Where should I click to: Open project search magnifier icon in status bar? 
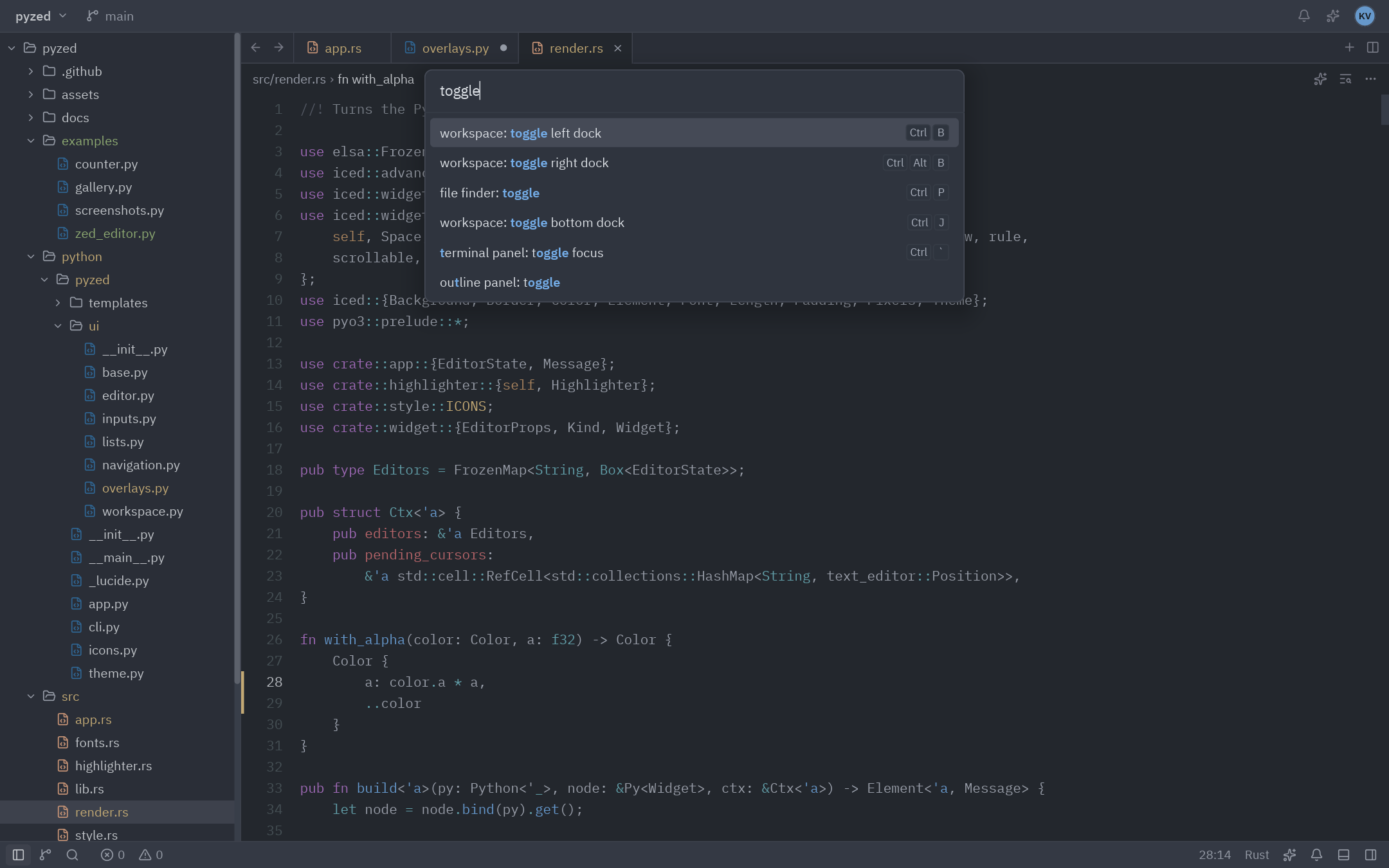tap(73, 854)
